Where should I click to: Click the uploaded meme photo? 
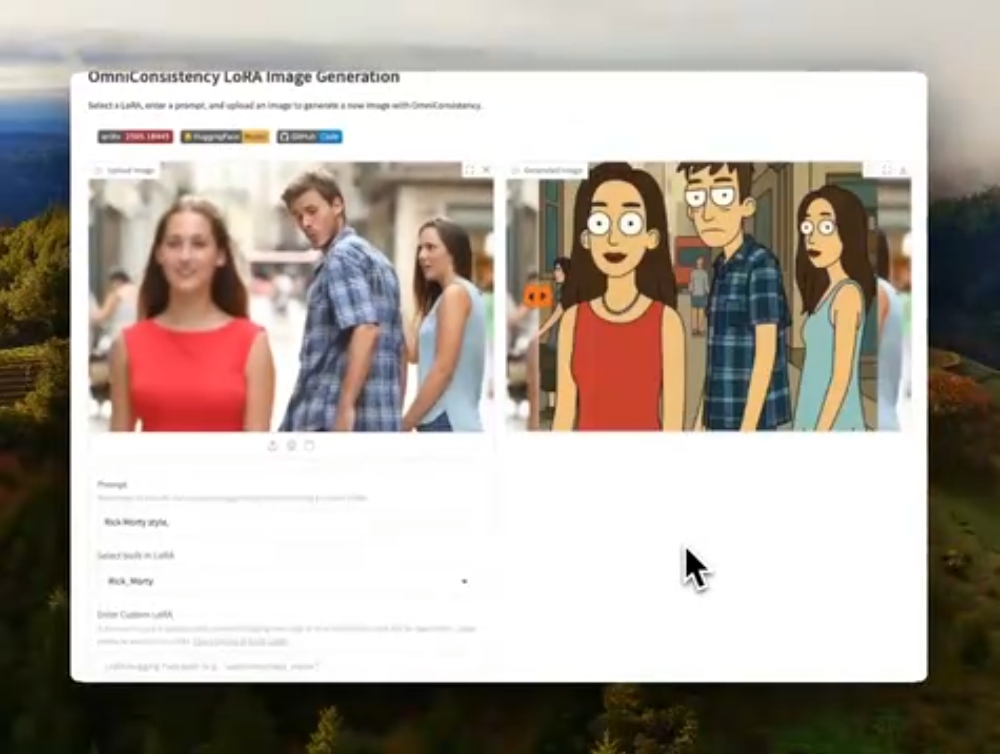click(290, 297)
